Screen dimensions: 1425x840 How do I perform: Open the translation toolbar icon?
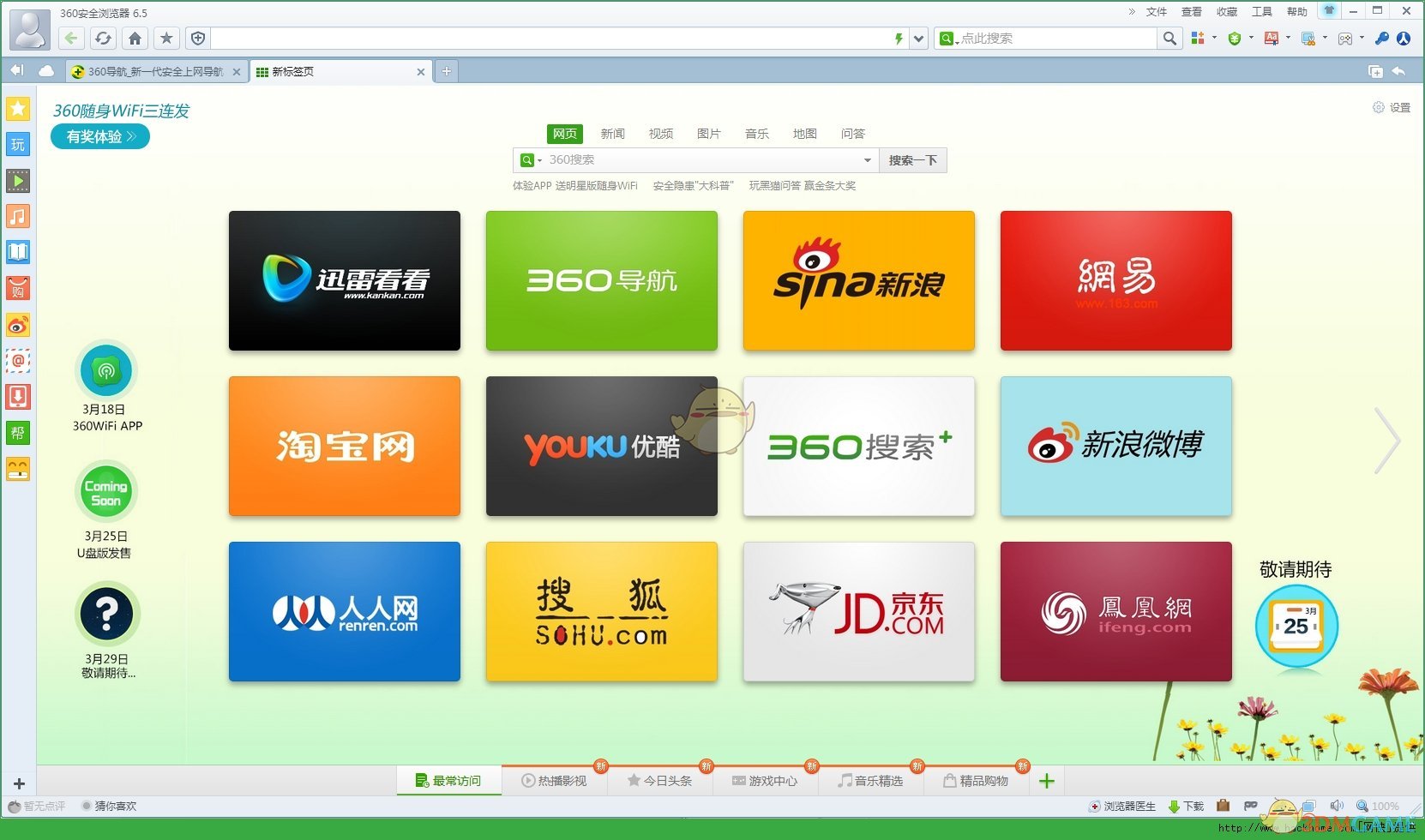[1270, 38]
